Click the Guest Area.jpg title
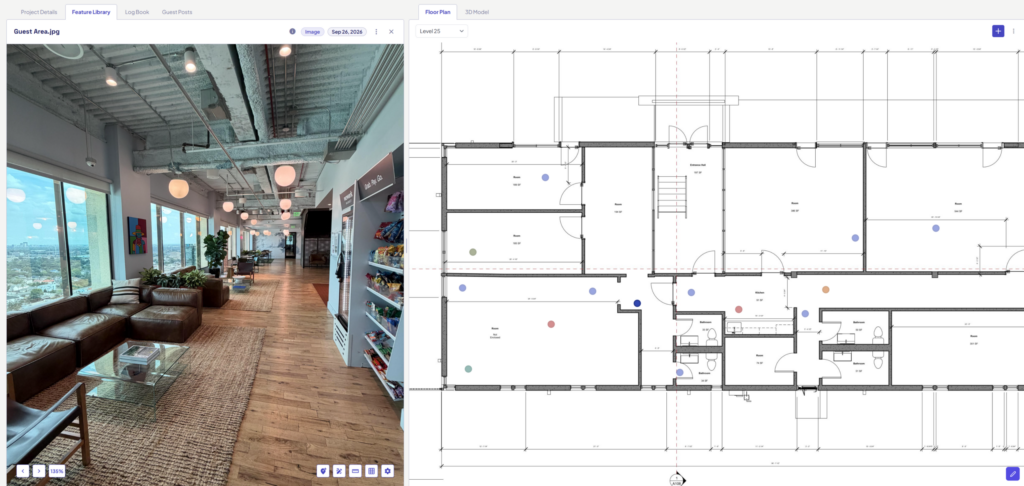1024x486 pixels. click(37, 31)
